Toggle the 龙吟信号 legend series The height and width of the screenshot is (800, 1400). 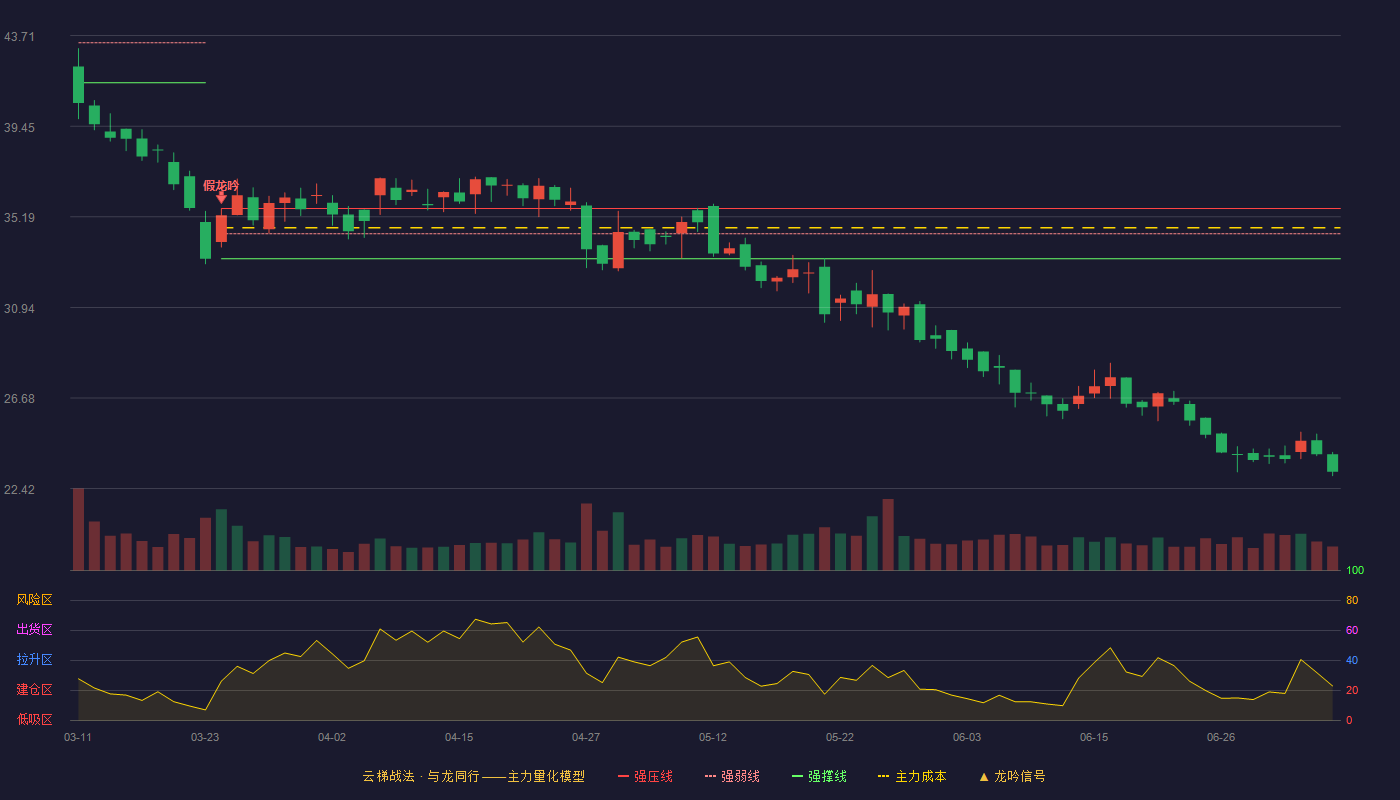click(x=1012, y=776)
